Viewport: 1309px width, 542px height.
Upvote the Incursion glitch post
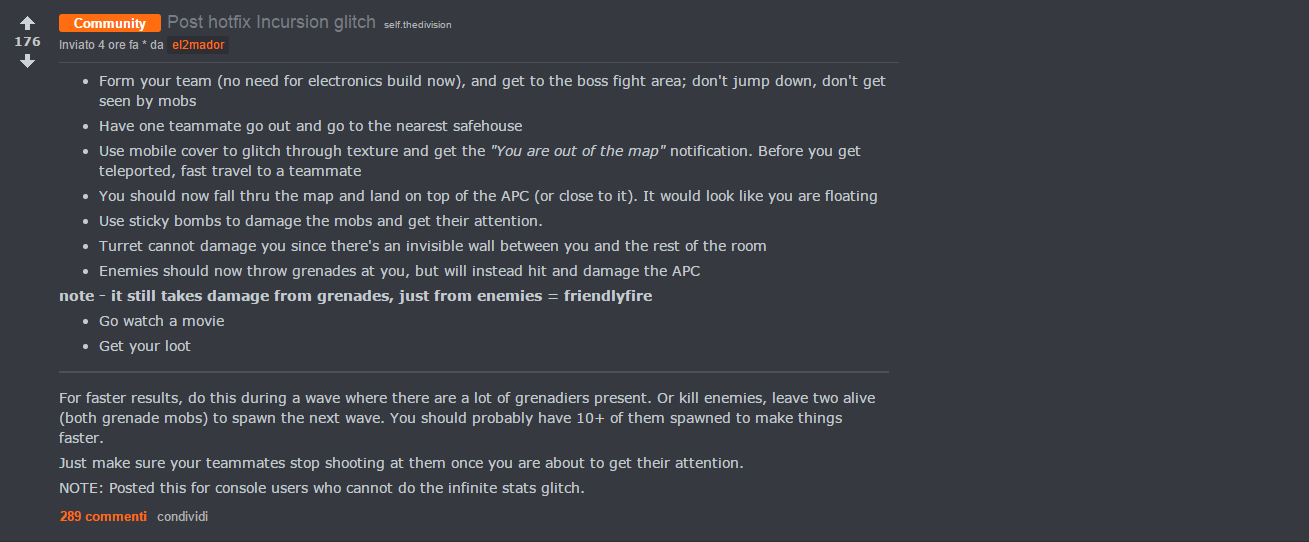tap(28, 23)
